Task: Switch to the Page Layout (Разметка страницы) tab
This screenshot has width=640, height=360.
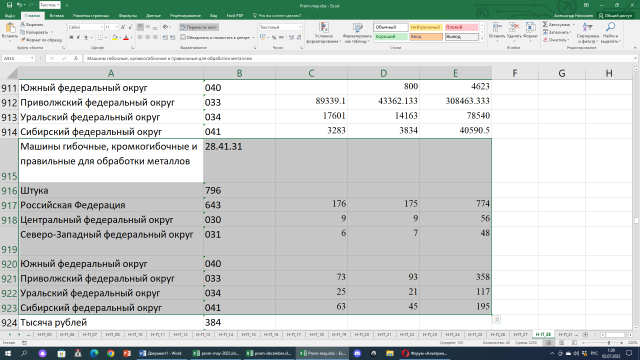Action: pos(91,16)
